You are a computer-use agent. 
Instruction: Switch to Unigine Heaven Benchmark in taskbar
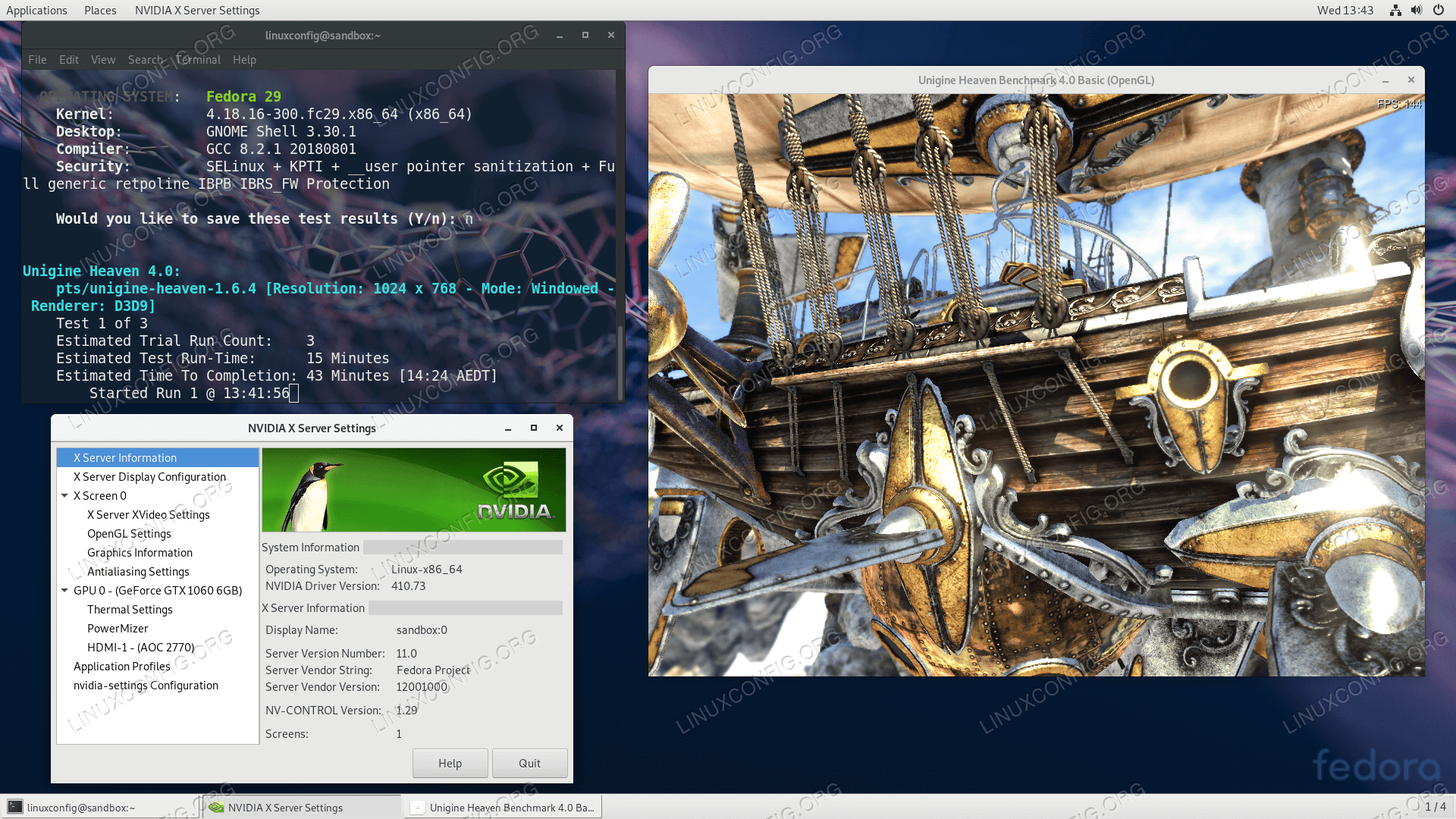click(504, 807)
